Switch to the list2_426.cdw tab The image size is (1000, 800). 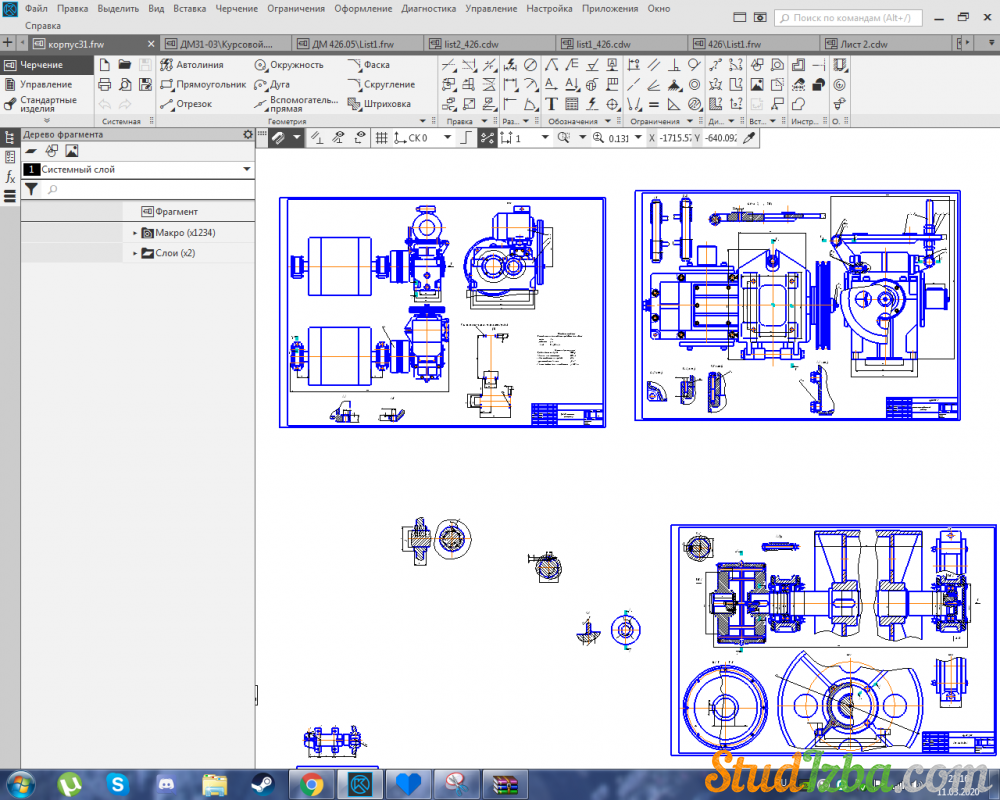(x=463, y=44)
